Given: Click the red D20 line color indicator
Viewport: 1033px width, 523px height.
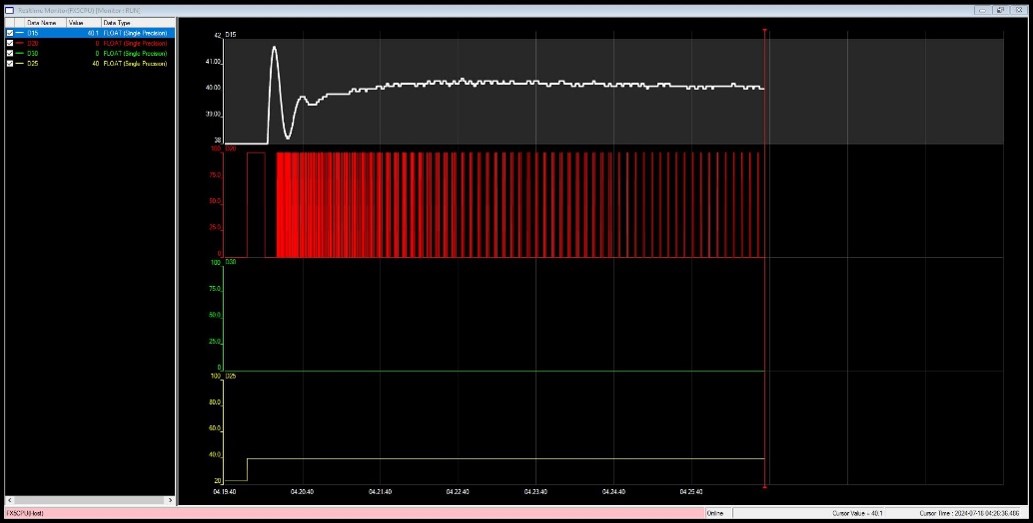Looking at the screenshot, I should (19, 43).
